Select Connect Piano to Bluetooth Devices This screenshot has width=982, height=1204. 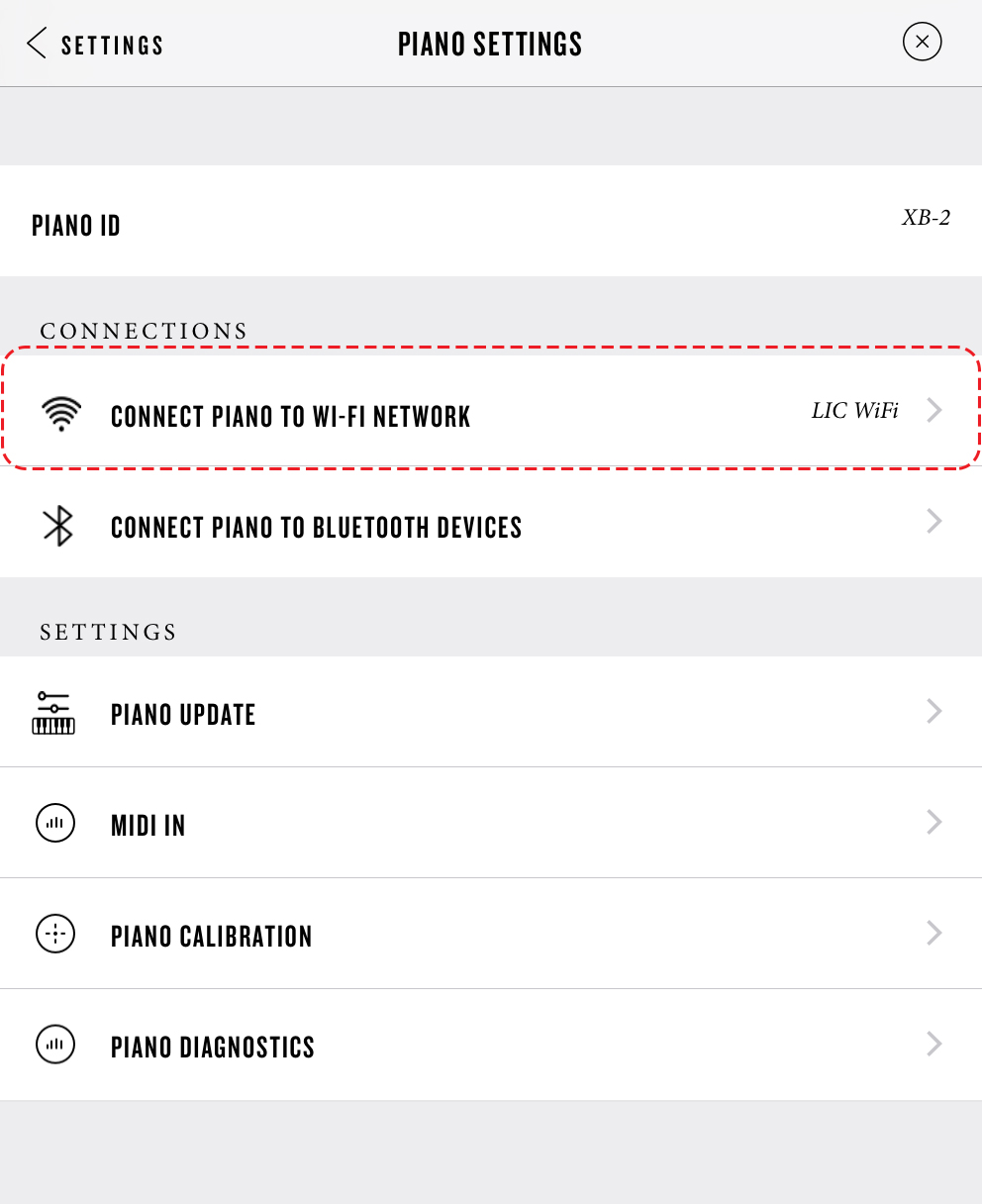point(316,528)
